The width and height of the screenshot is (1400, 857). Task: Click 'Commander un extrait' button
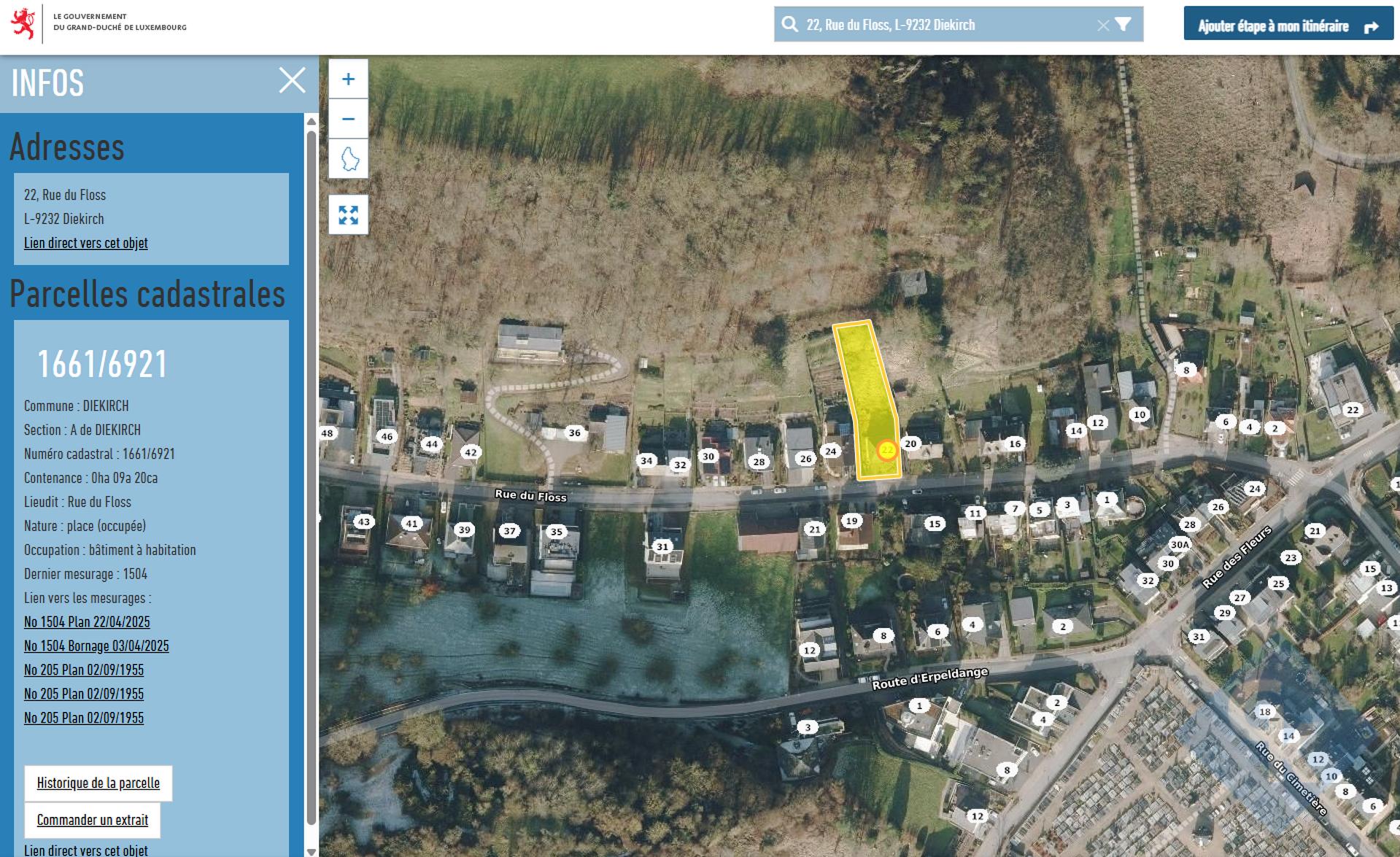[93, 821]
